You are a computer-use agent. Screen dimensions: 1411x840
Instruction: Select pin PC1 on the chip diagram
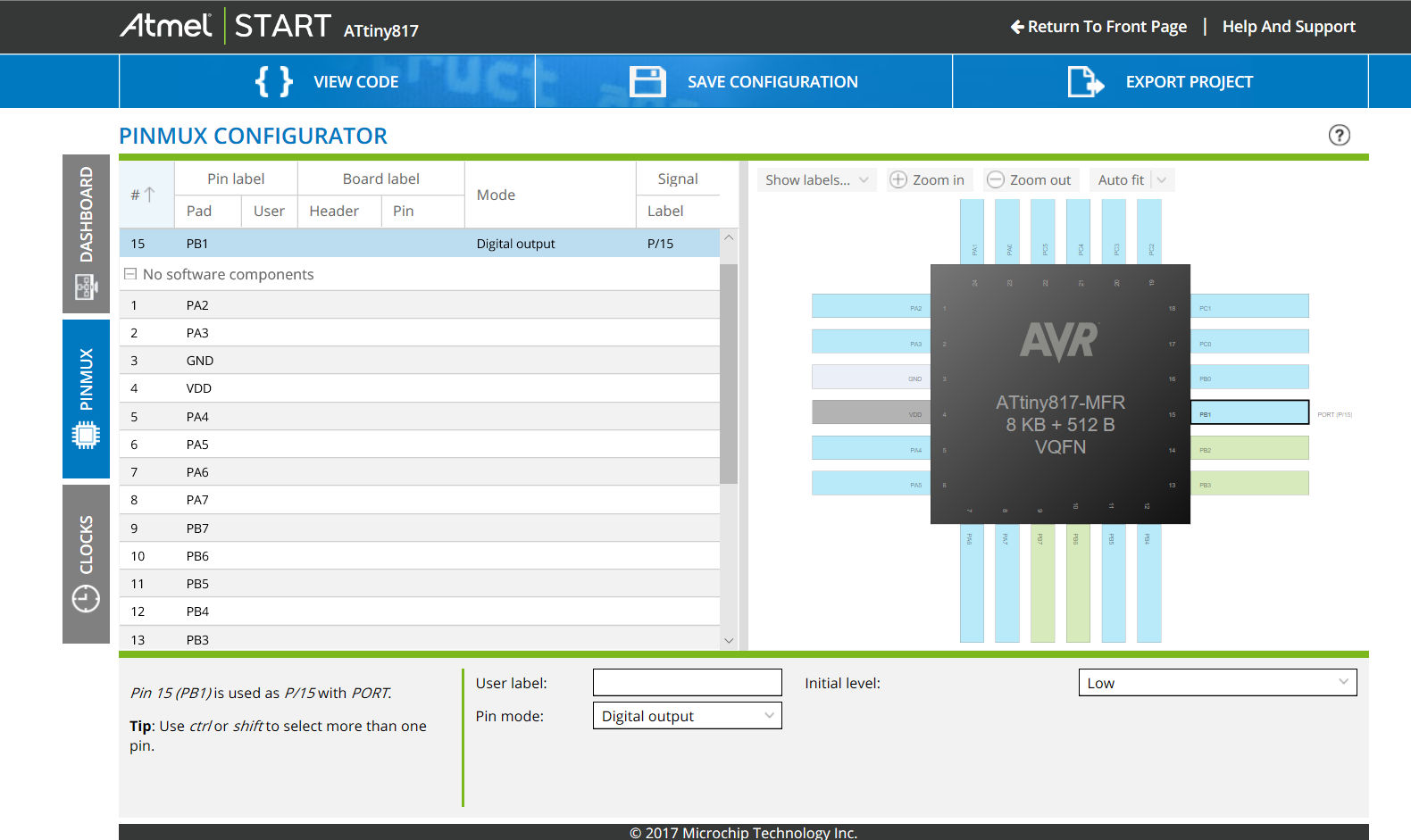coord(1249,306)
